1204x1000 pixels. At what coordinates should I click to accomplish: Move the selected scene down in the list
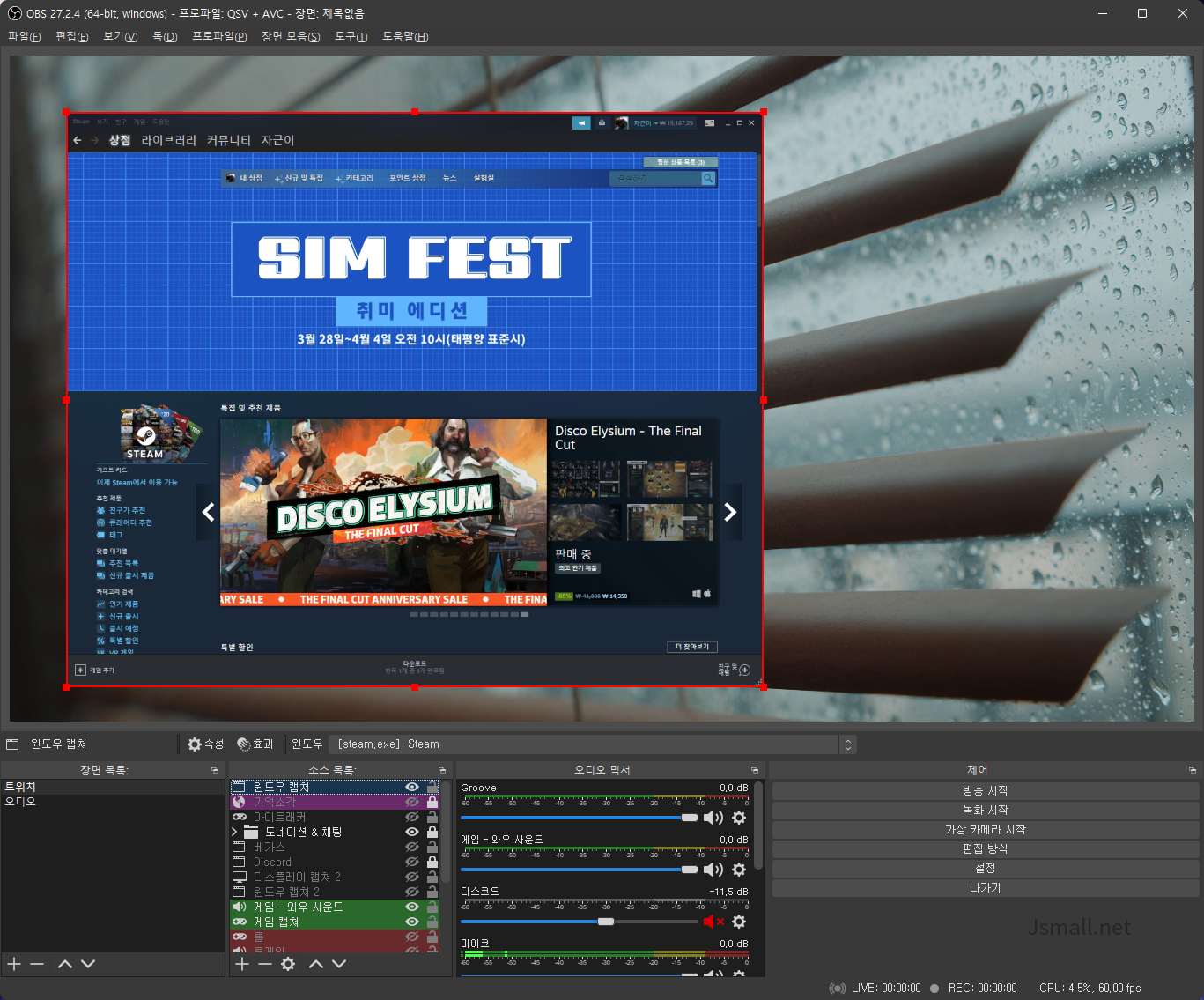88,964
